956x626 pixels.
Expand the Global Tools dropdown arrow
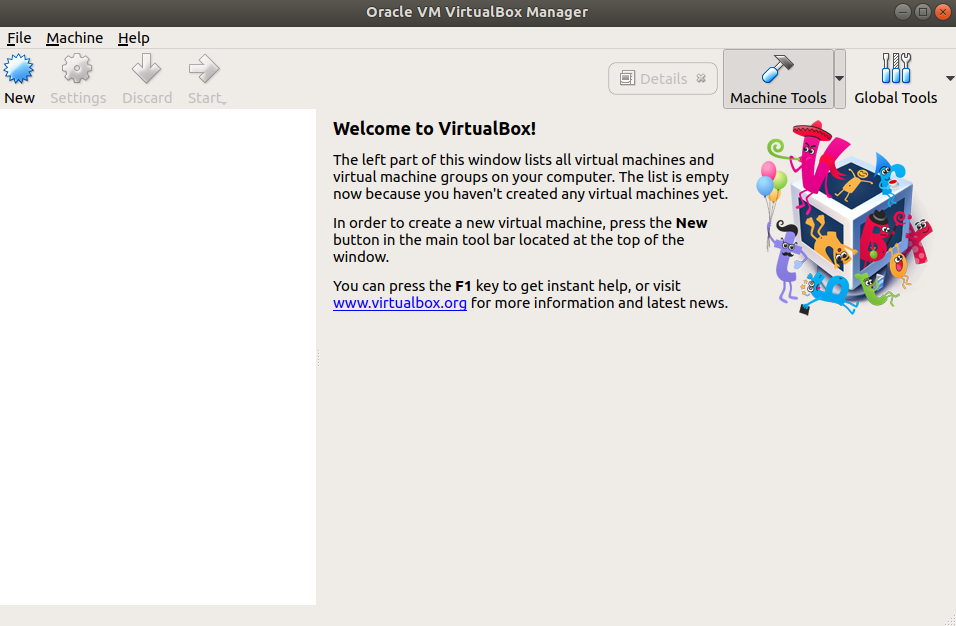[950, 79]
